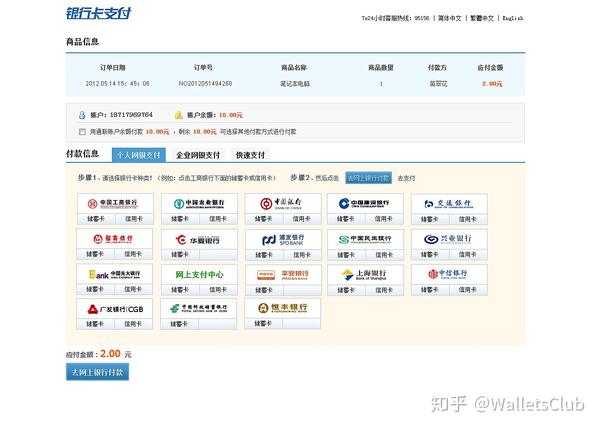Choose 信用卡 under 中国农业银行
600x428 pixels.
(218, 219)
